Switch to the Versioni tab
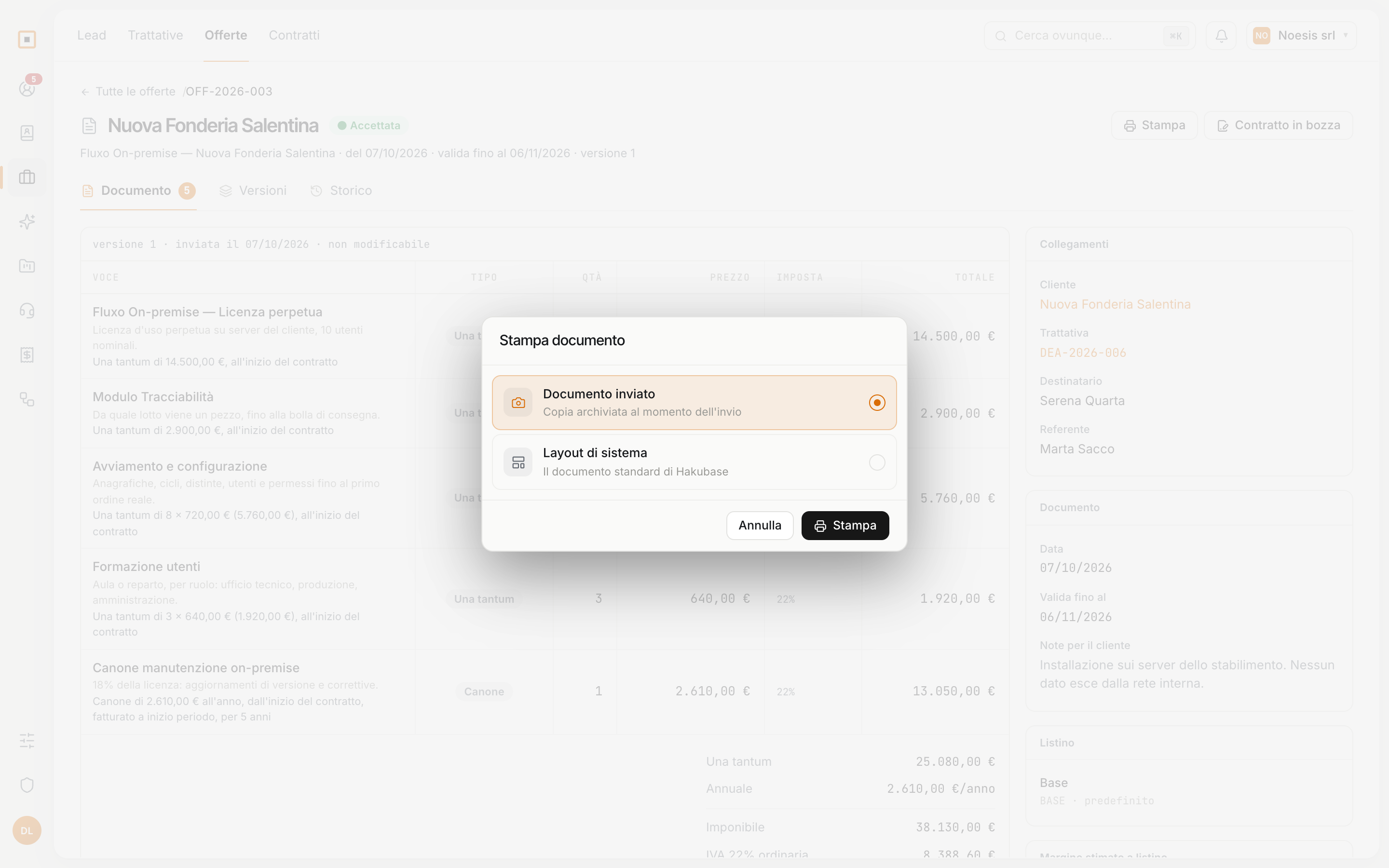Screen dimensions: 1389x868 coord(253,190)
